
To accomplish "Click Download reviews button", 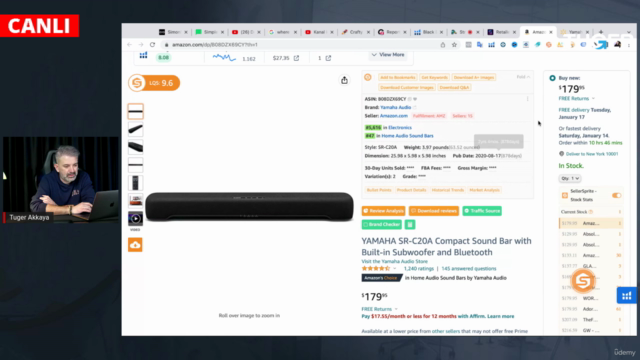I will coord(434,211).
